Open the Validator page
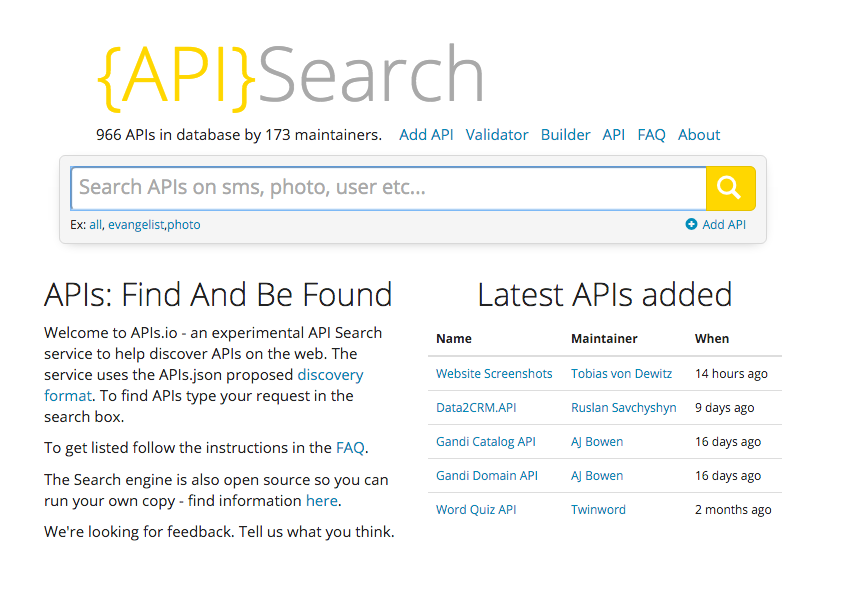Viewport: 842px width, 607px height. coord(497,134)
